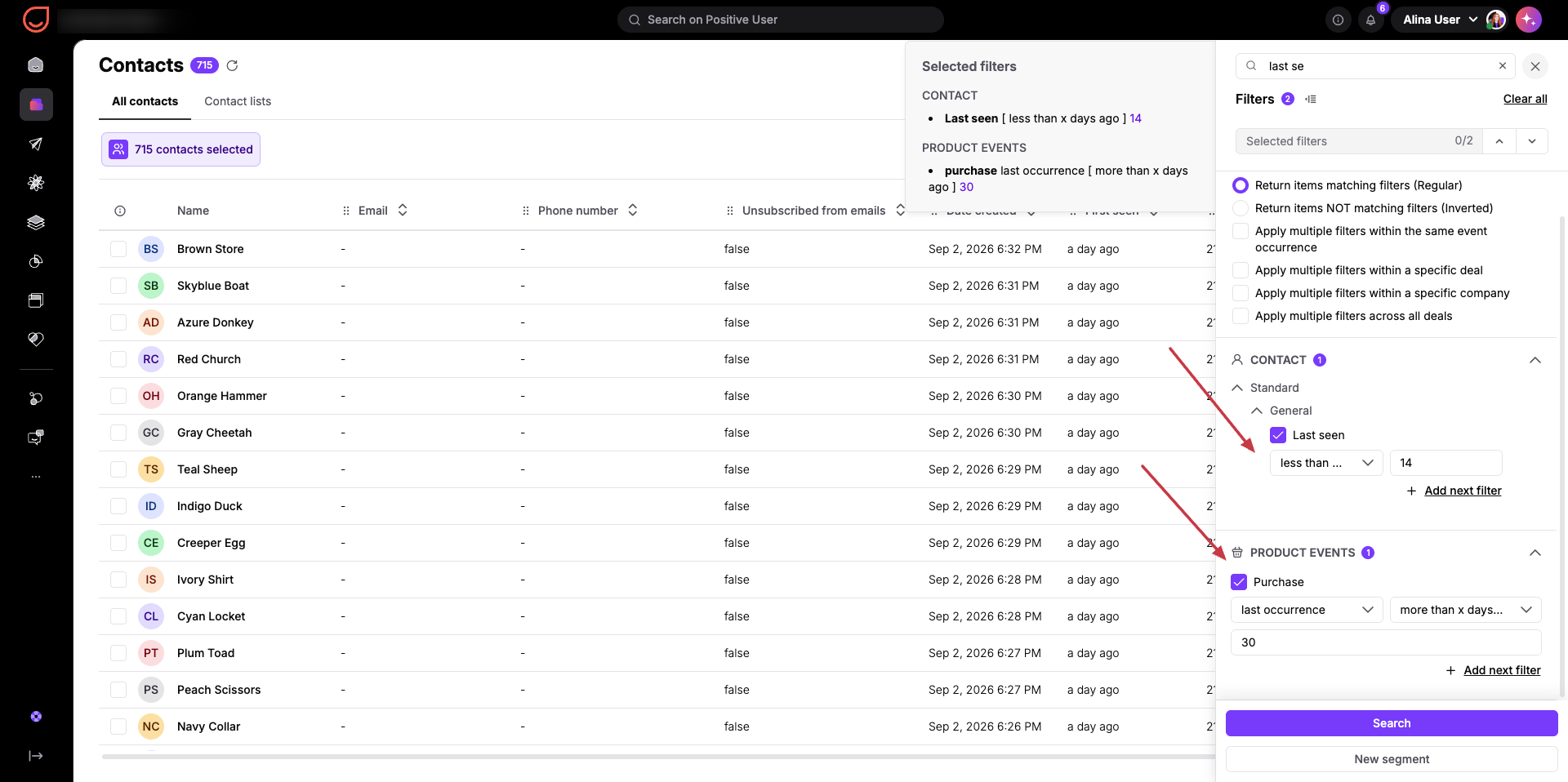This screenshot has height=782, width=1568.
Task: Click the Clear all link
Action: [1525, 99]
